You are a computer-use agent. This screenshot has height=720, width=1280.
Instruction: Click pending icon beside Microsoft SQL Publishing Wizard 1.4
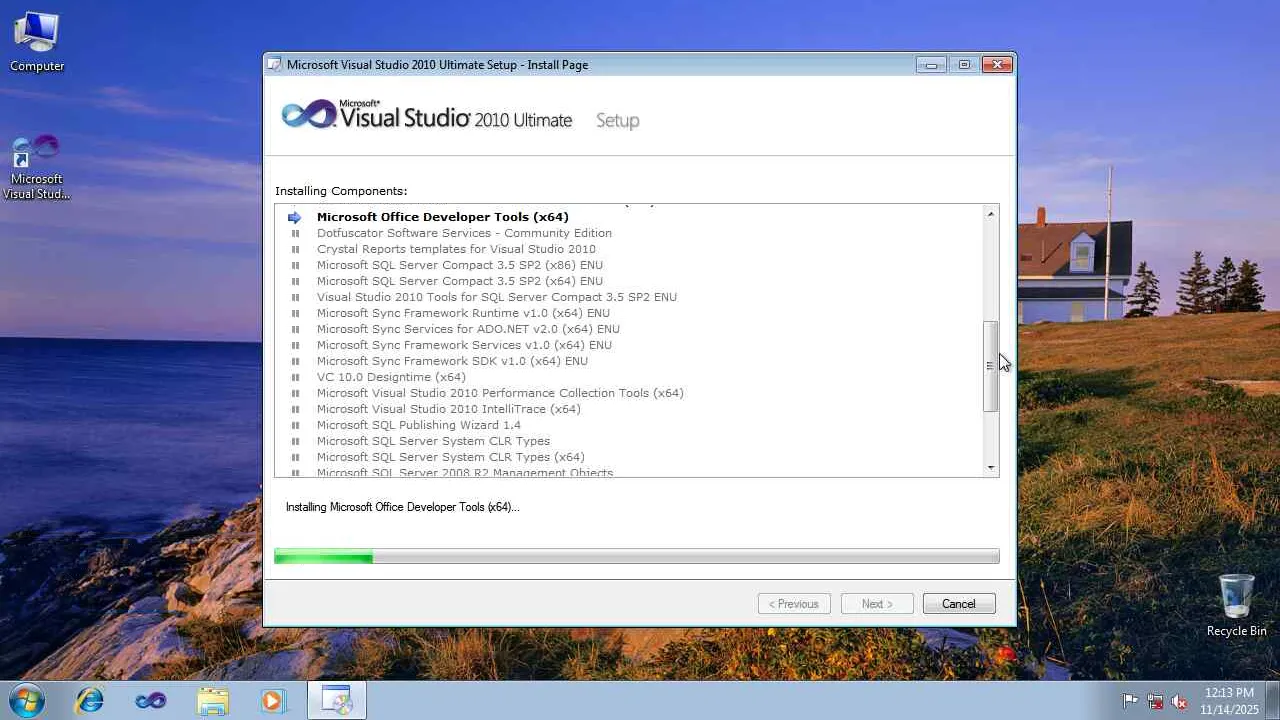click(295, 425)
